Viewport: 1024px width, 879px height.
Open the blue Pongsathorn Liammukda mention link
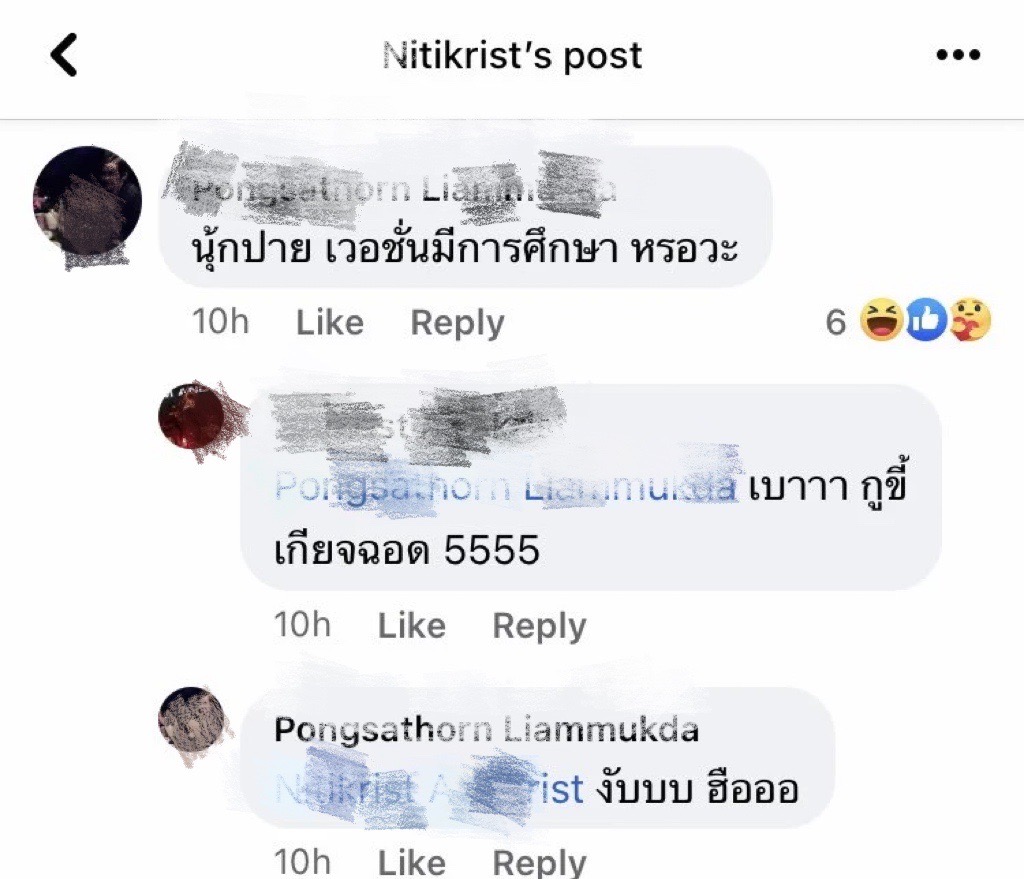505,488
